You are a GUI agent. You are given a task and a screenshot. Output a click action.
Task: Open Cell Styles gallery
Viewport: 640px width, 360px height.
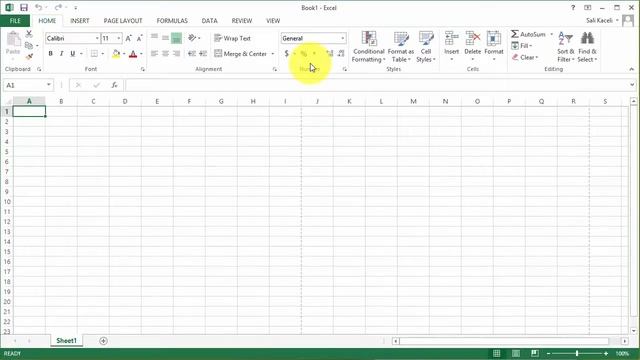(x=426, y=47)
